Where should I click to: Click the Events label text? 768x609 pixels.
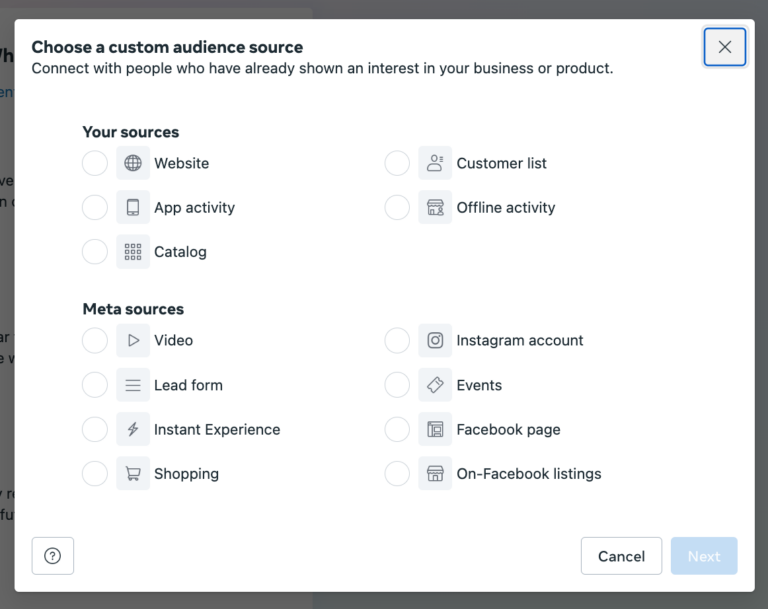point(479,385)
